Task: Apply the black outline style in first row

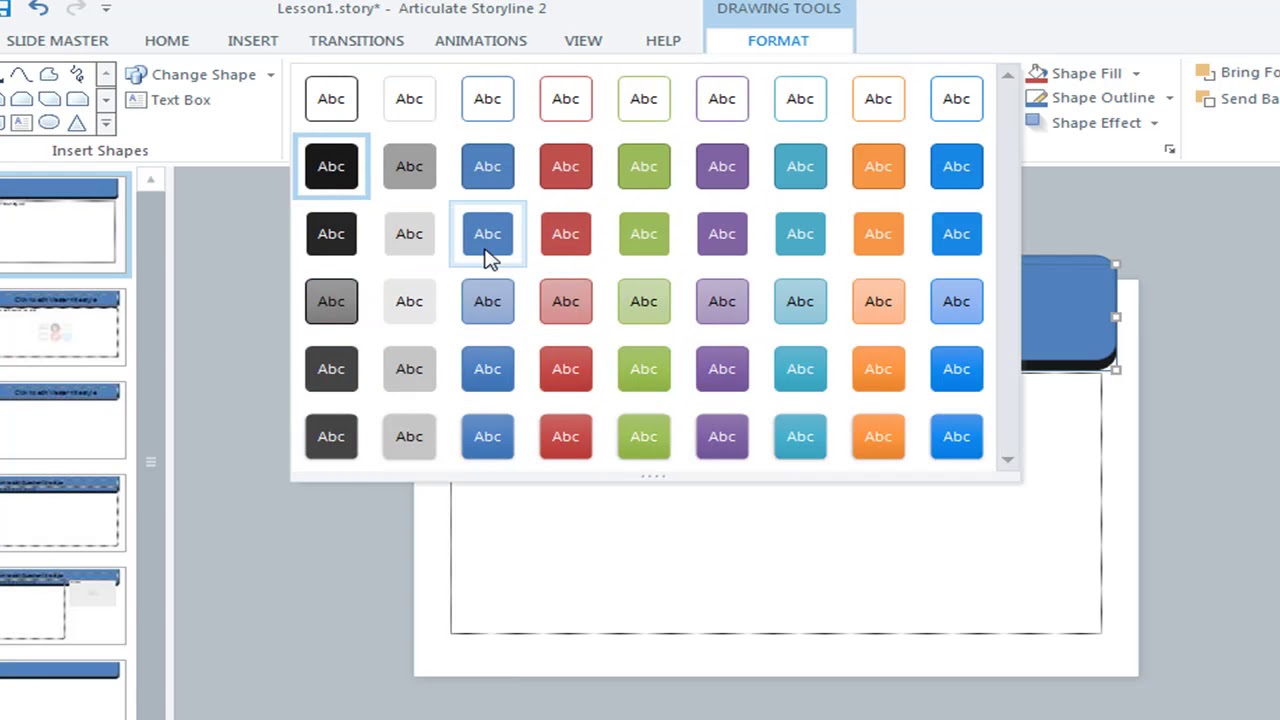Action: [331, 99]
